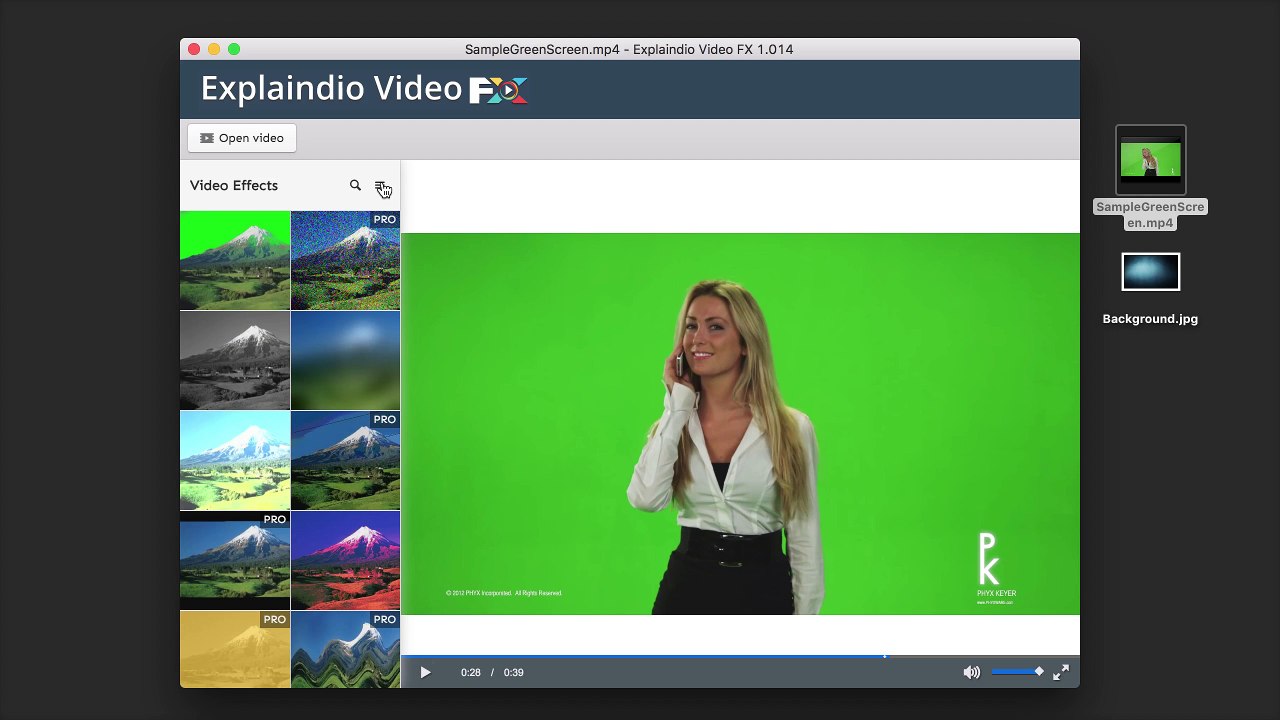Adjust the volume slider
Viewport: 1280px width, 720px height.
click(1018, 672)
